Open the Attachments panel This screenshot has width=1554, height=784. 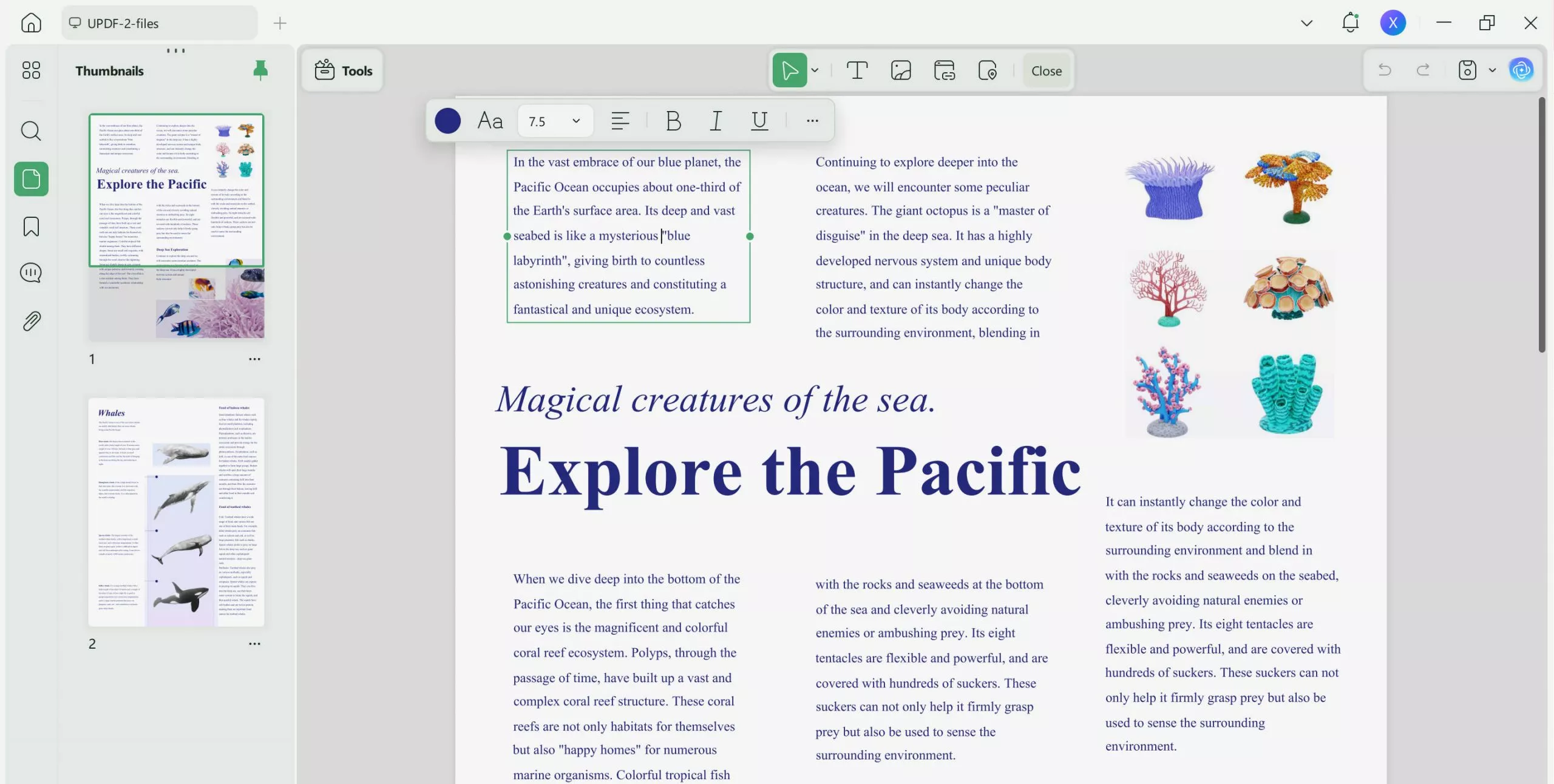[x=30, y=320]
